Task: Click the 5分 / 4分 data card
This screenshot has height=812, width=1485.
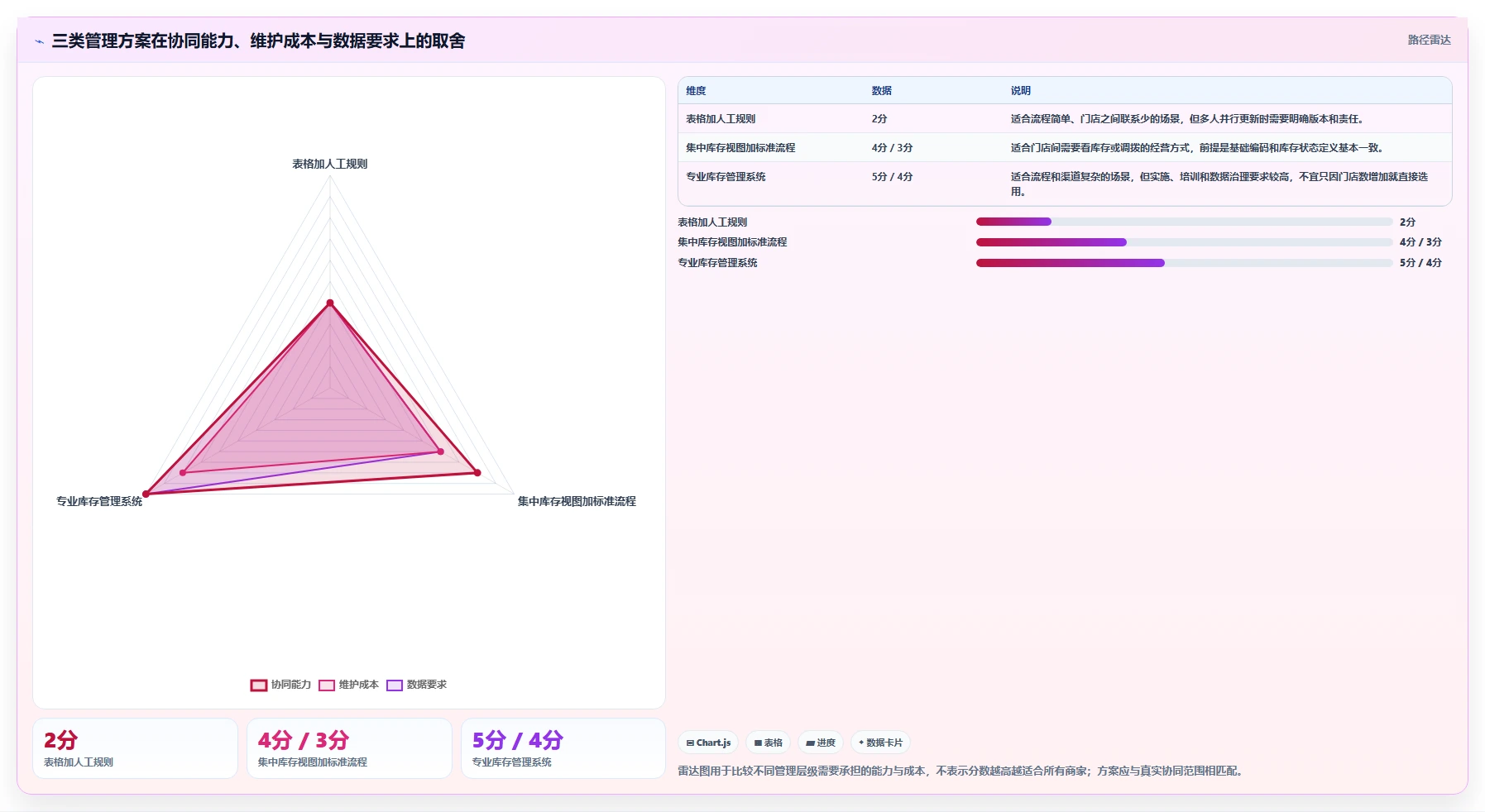Action: [563, 748]
